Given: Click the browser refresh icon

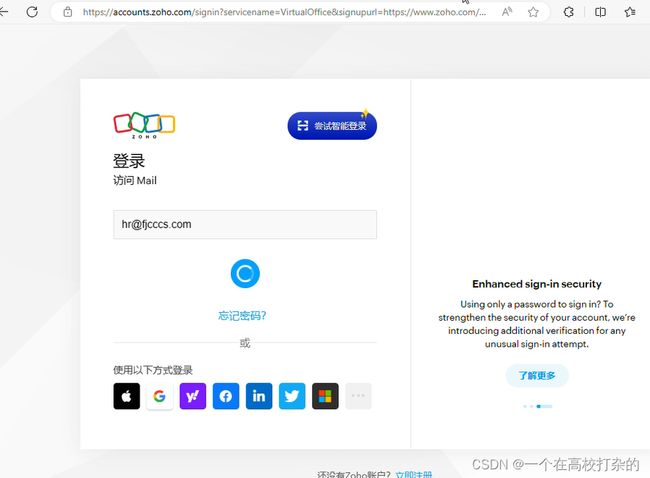Looking at the screenshot, I should (x=32, y=12).
